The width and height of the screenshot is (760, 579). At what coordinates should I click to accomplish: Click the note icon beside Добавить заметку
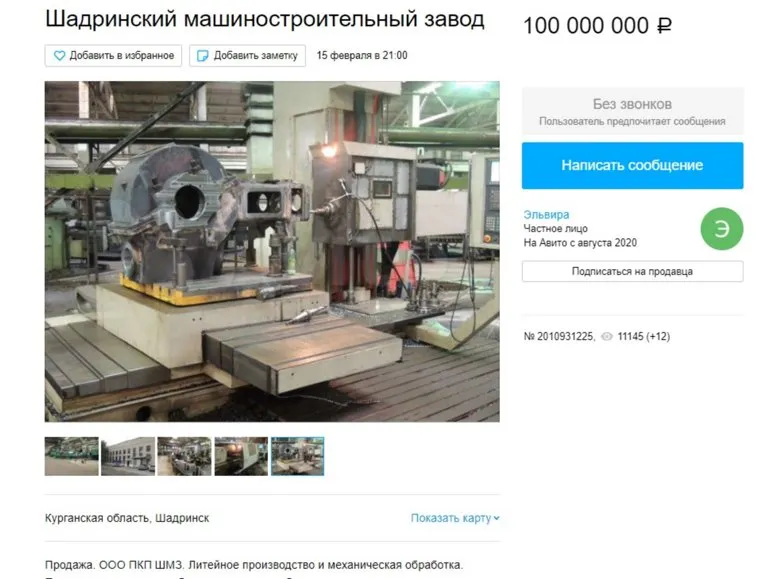coord(202,56)
